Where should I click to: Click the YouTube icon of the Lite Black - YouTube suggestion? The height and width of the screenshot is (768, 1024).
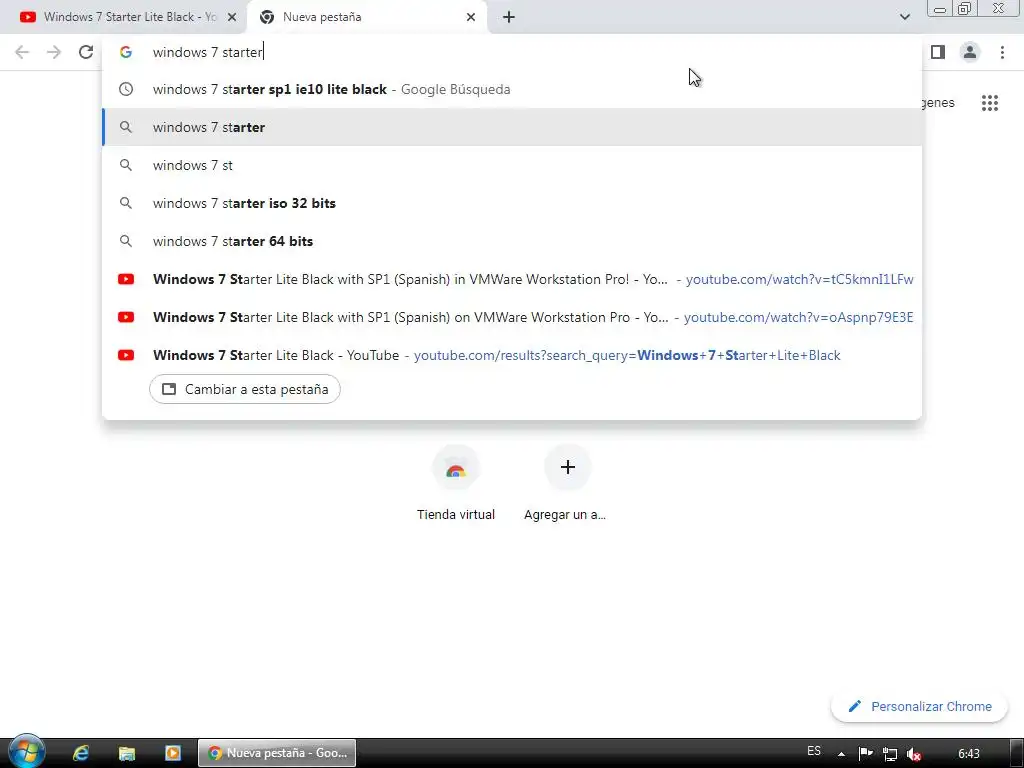pyautogui.click(x=126, y=355)
